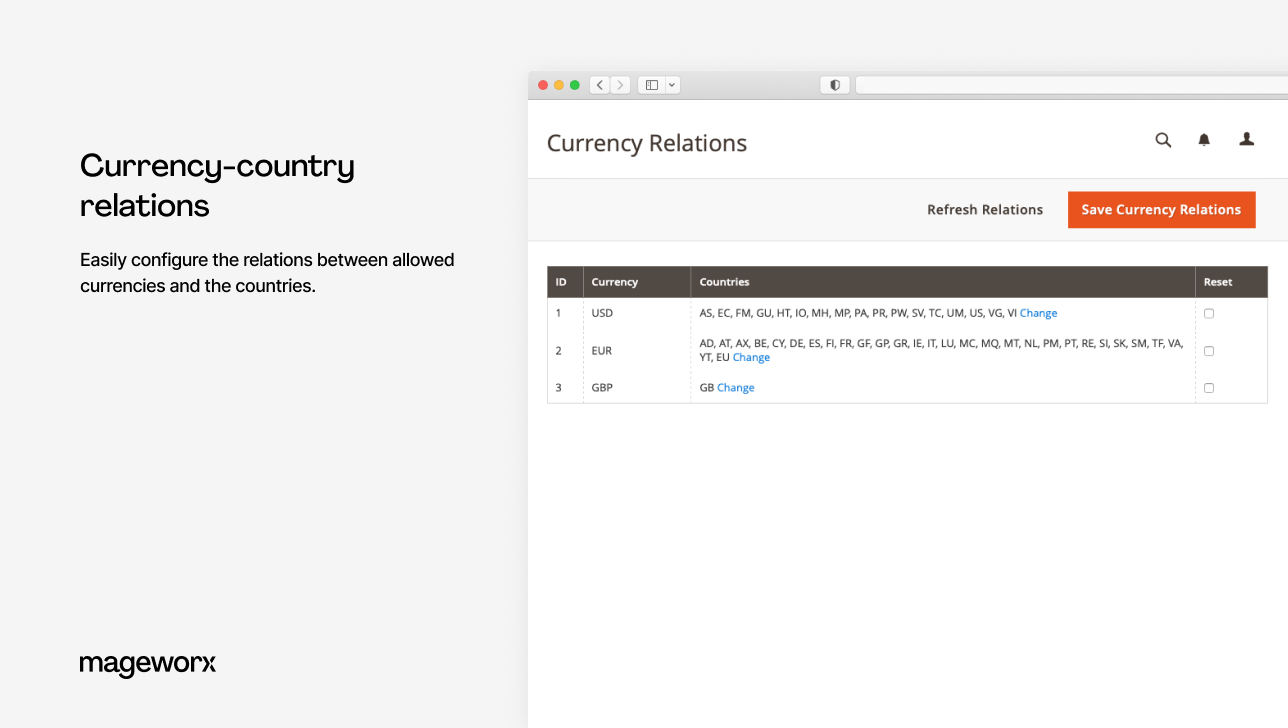Enable the Reset checkbox for USD
The width and height of the screenshot is (1288, 728).
click(1208, 313)
